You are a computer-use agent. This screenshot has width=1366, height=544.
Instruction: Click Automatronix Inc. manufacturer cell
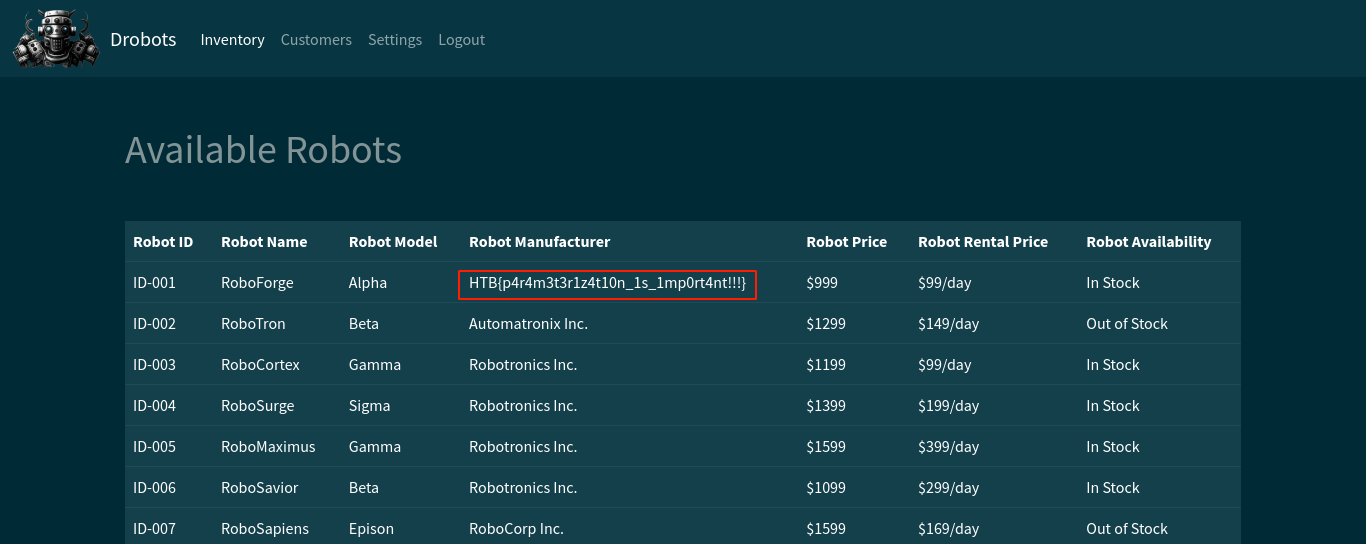pyautogui.click(x=528, y=324)
